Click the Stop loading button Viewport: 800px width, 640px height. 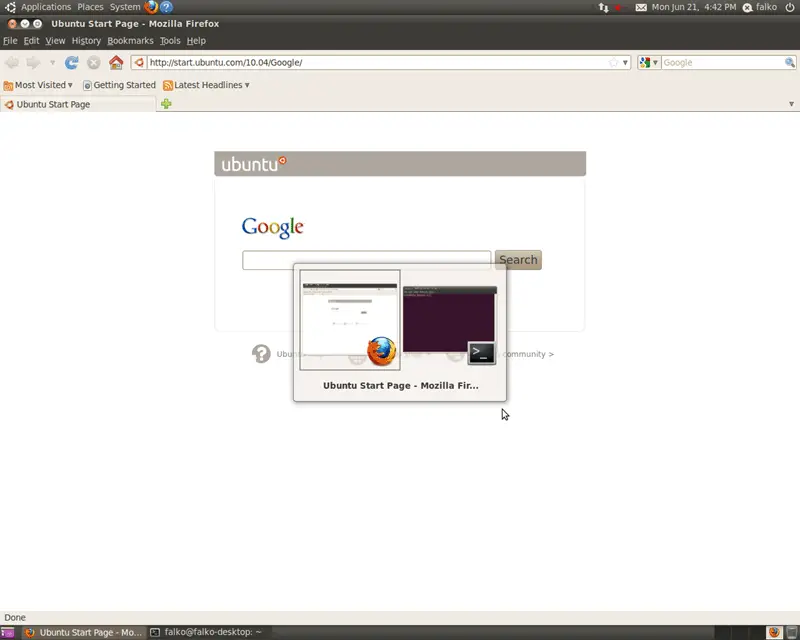[x=93, y=62]
